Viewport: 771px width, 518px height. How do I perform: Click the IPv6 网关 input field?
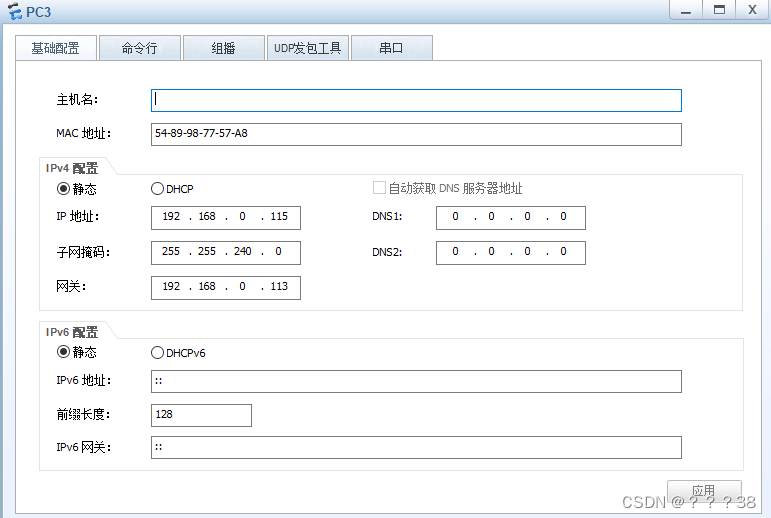[x=416, y=448]
